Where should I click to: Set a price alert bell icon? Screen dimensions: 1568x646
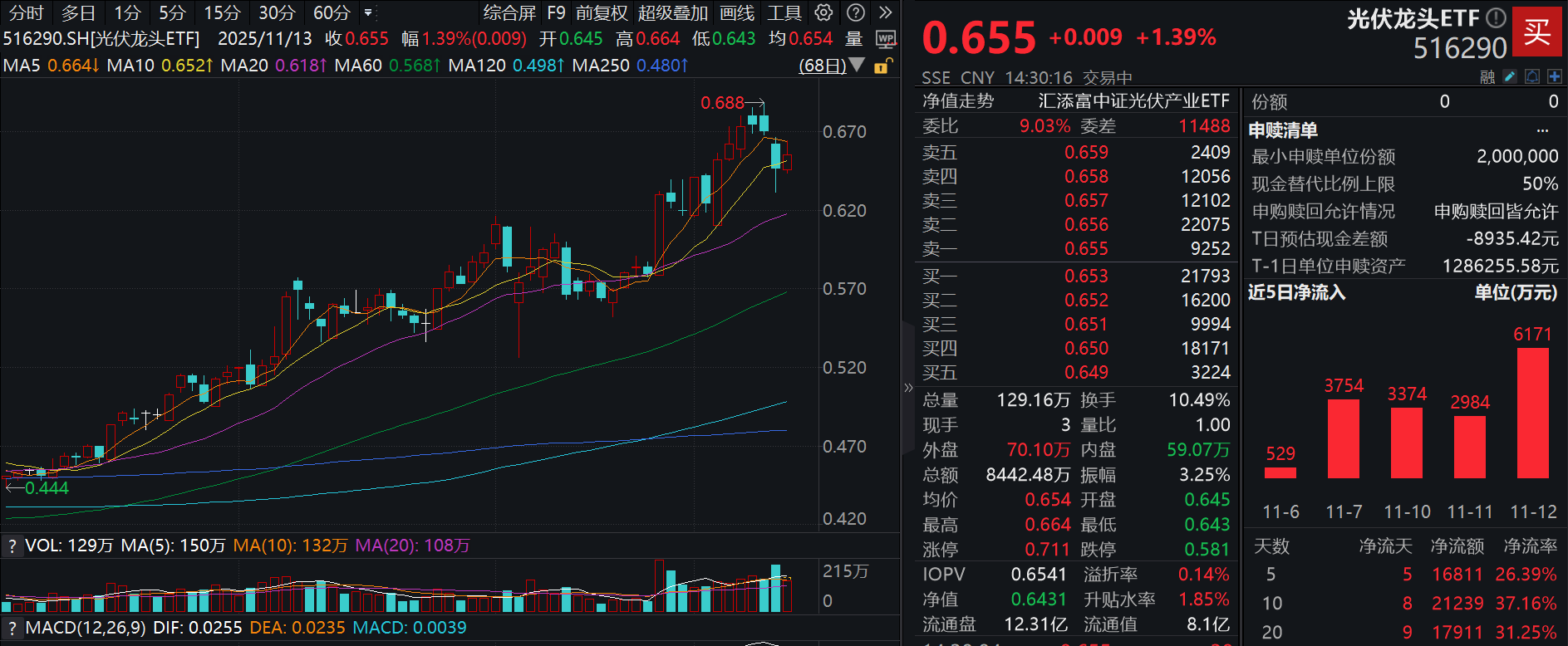(1532, 76)
